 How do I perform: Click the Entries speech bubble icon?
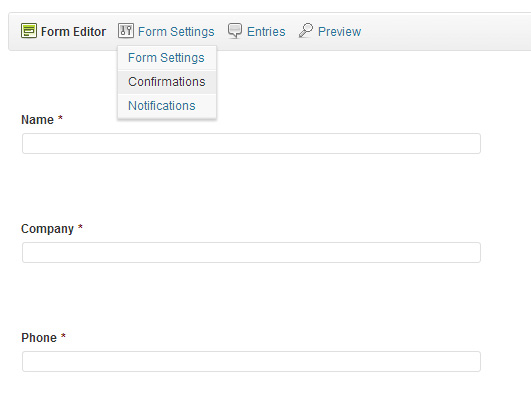tap(235, 31)
